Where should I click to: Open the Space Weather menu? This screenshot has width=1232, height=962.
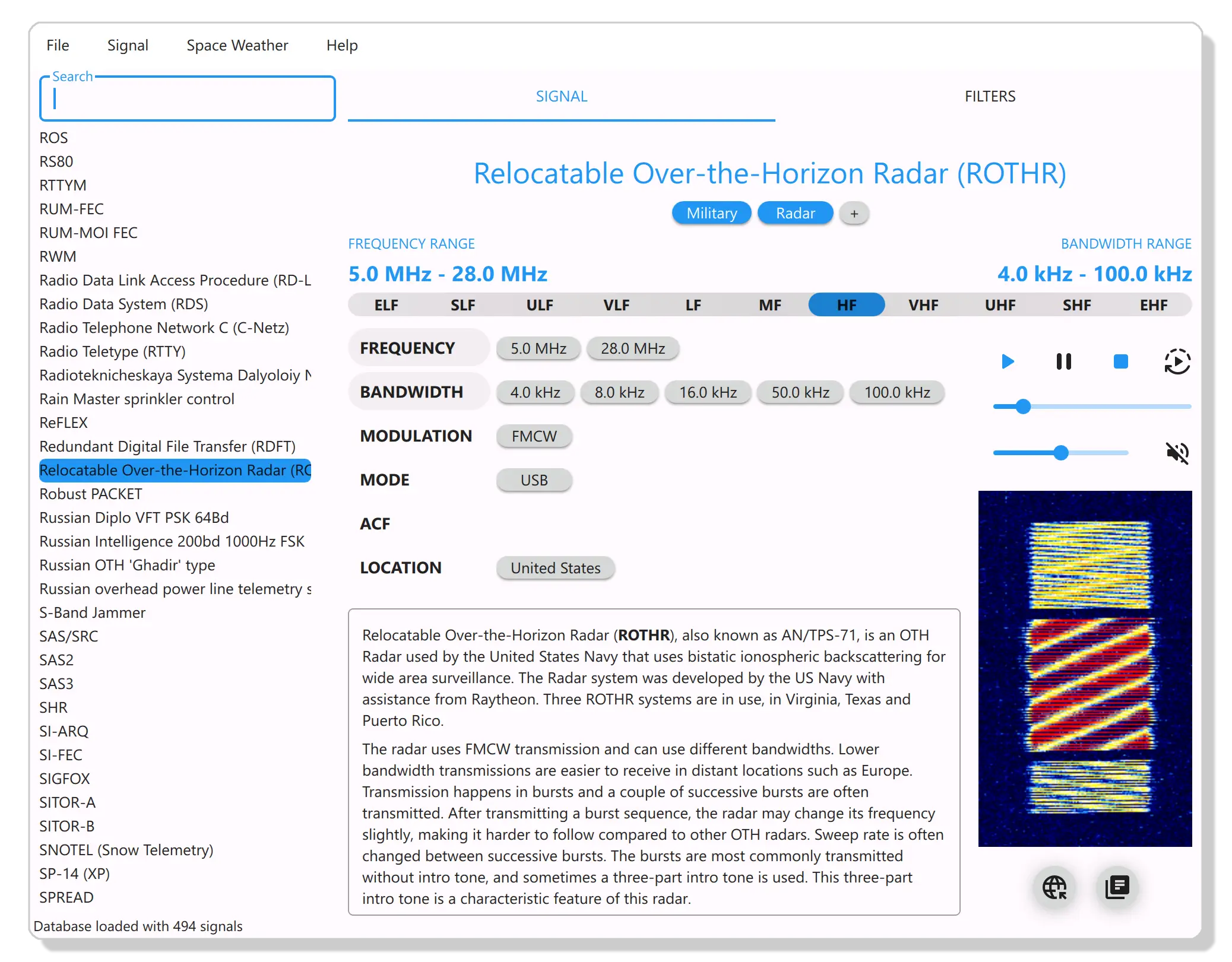[237, 46]
